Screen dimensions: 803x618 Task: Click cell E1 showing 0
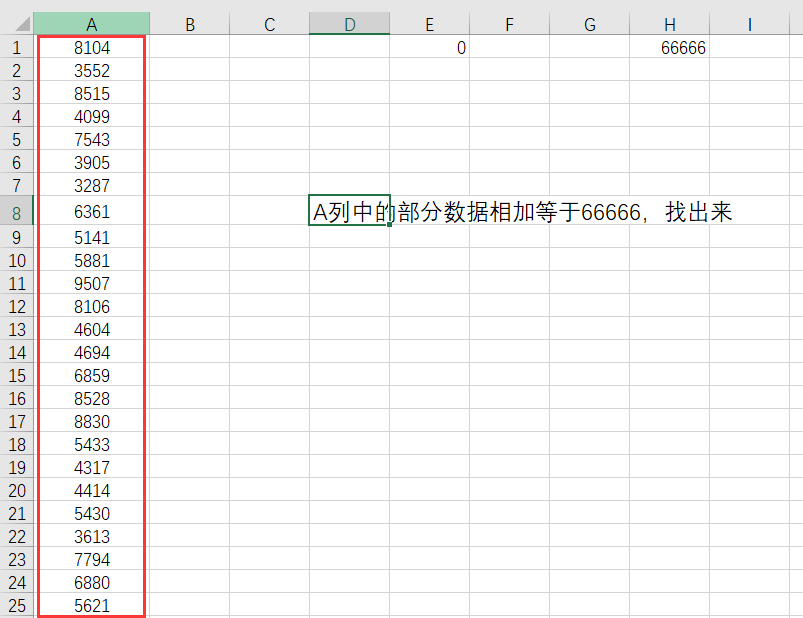(x=429, y=47)
